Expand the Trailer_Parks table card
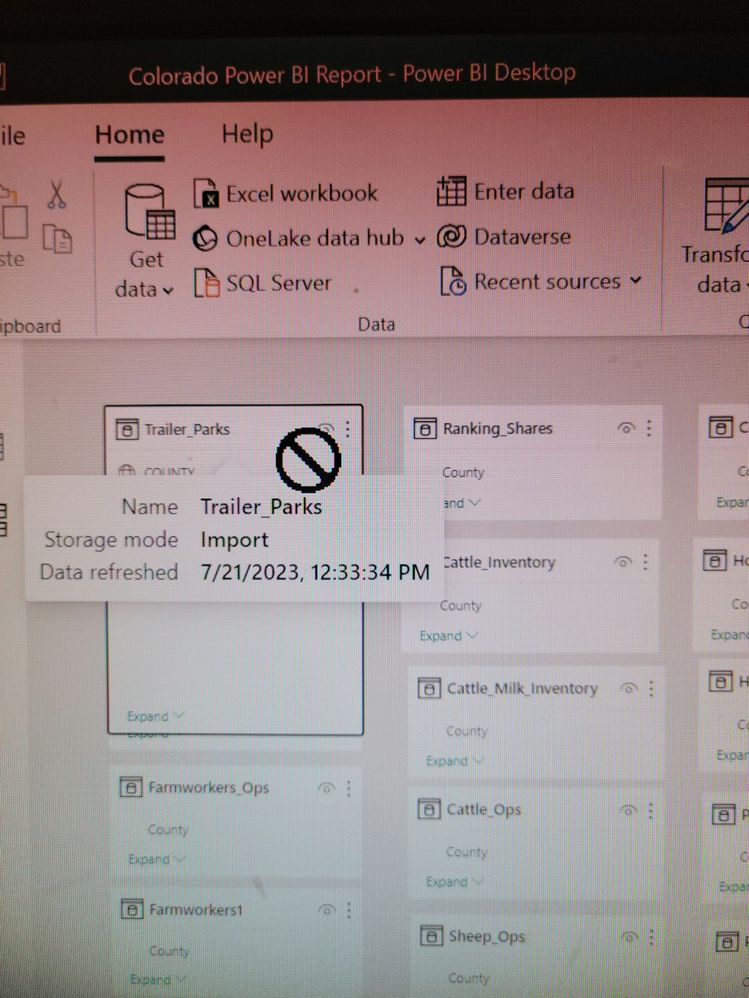The image size is (749, 998). coord(155,716)
